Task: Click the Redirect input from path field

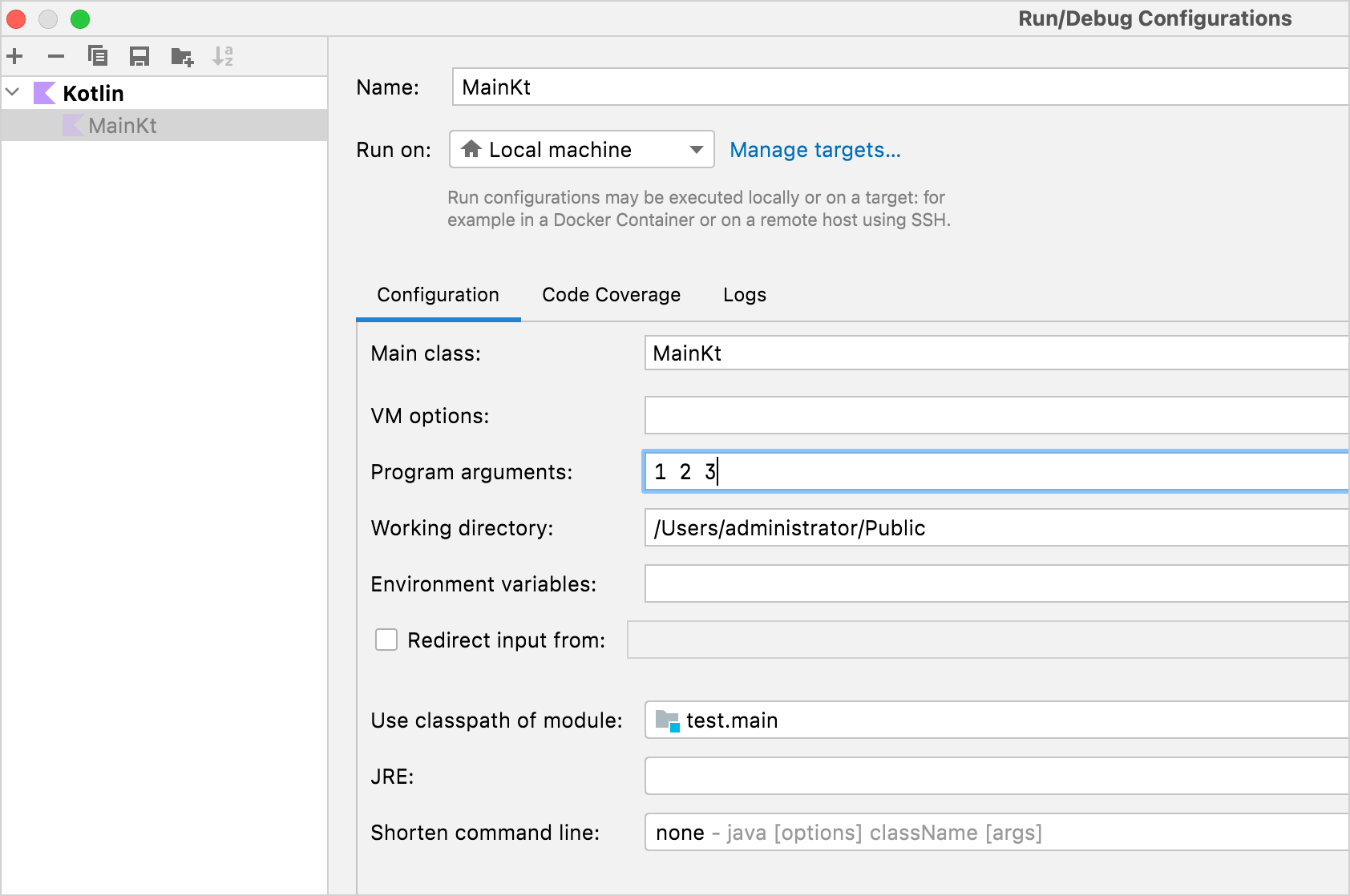Action: [x=988, y=640]
